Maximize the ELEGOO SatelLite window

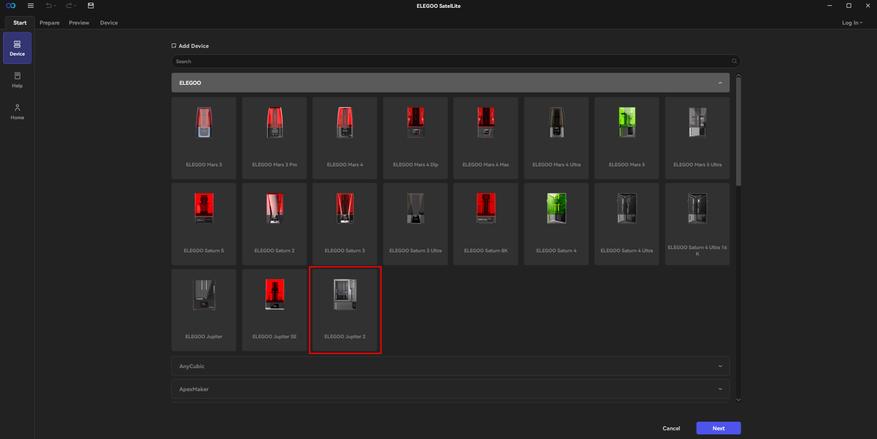click(848, 6)
